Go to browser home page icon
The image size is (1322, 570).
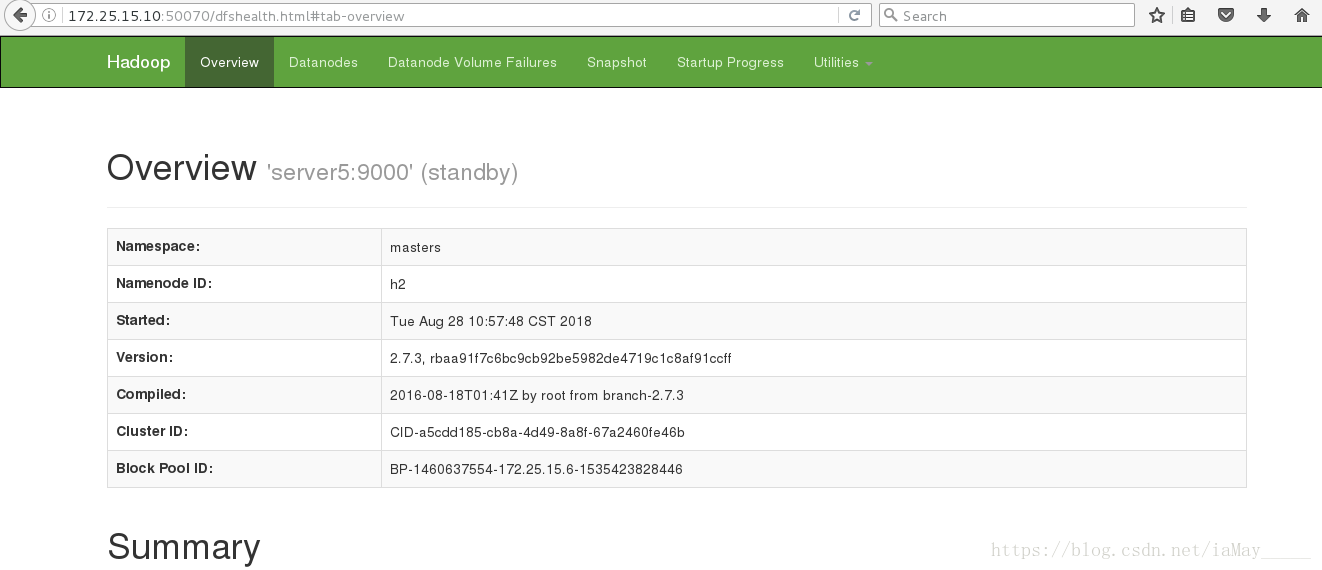click(1301, 15)
